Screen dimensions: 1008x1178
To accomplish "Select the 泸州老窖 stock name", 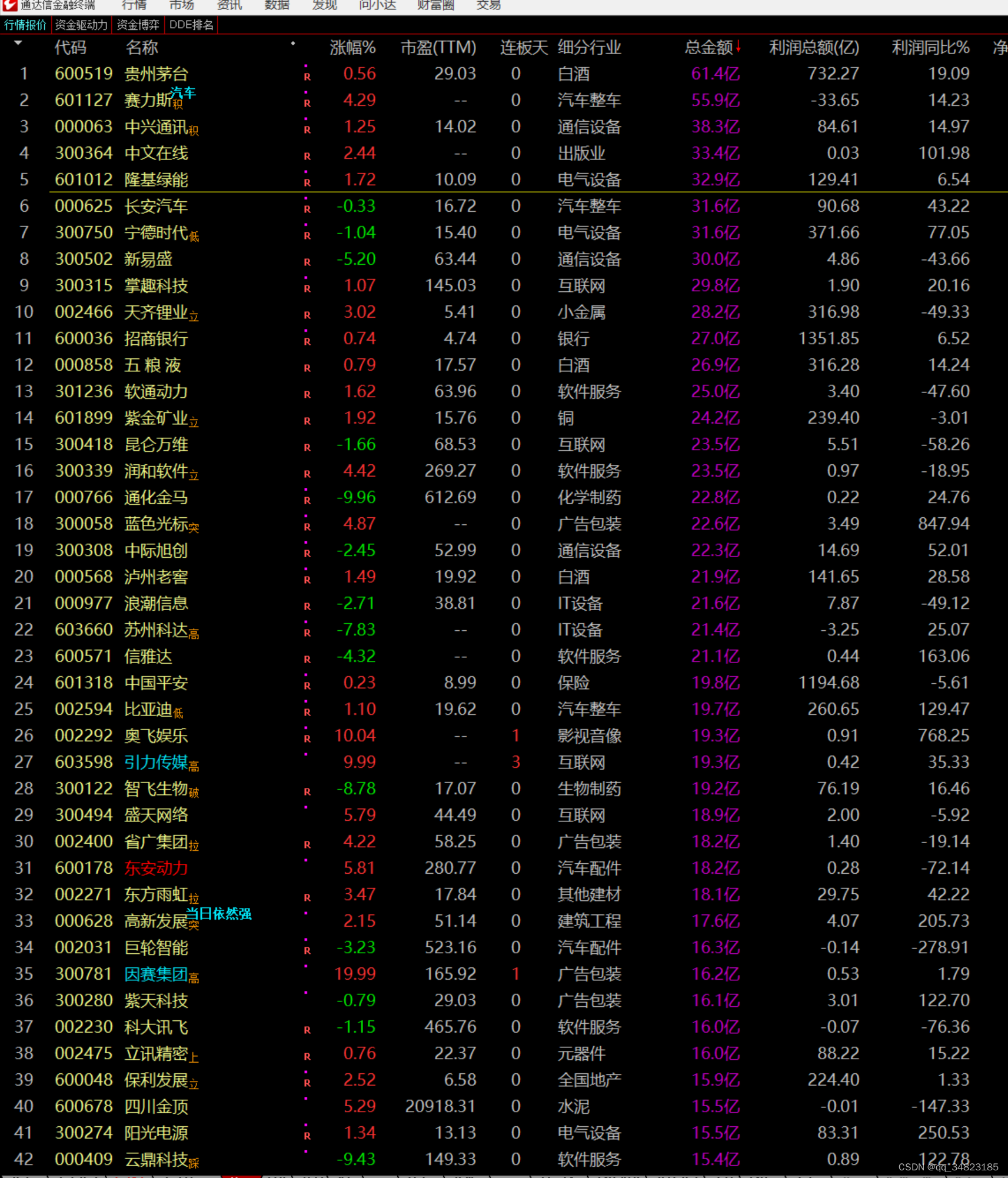I will point(156,577).
